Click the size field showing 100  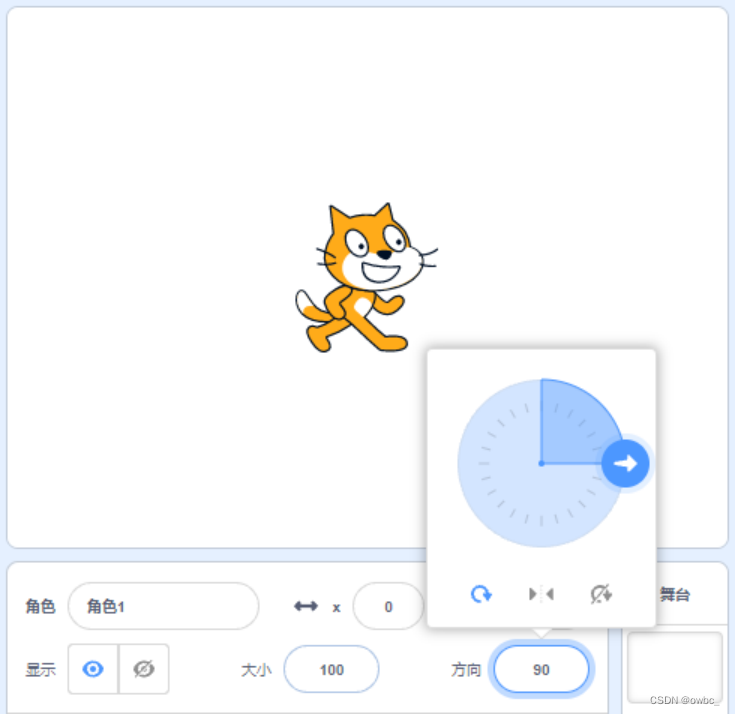tap(331, 669)
